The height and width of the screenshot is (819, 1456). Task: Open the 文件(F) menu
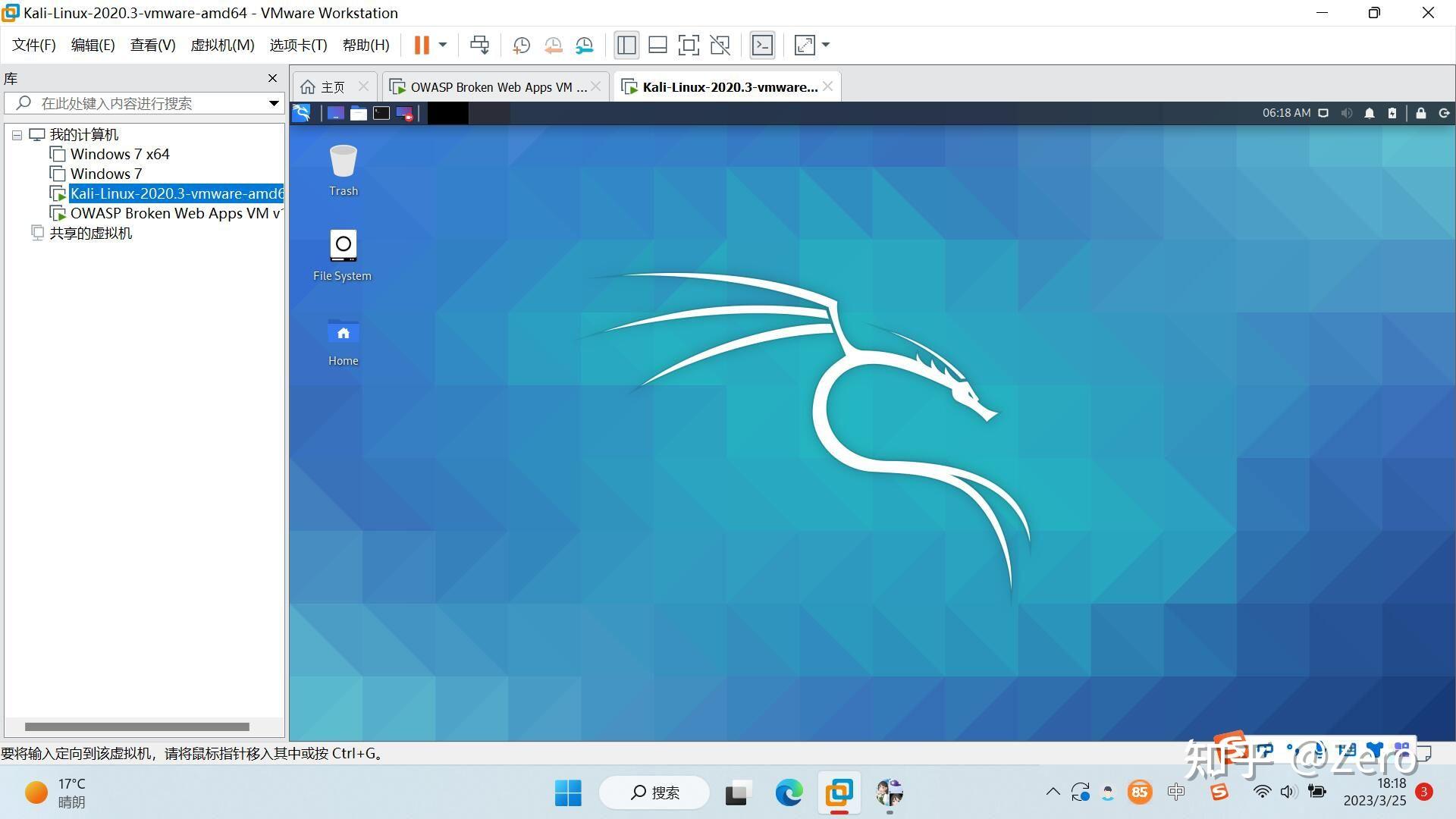click(x=34, y=45)
